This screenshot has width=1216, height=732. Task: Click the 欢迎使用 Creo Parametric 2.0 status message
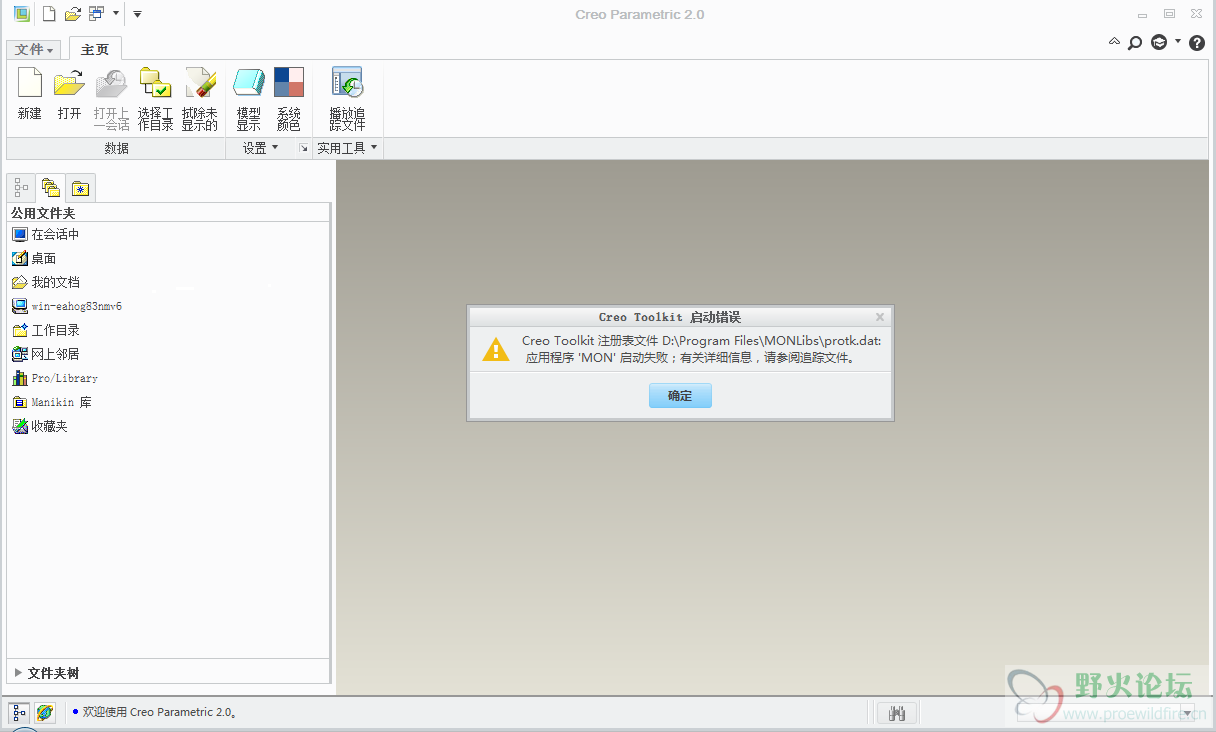click(160, 712)
